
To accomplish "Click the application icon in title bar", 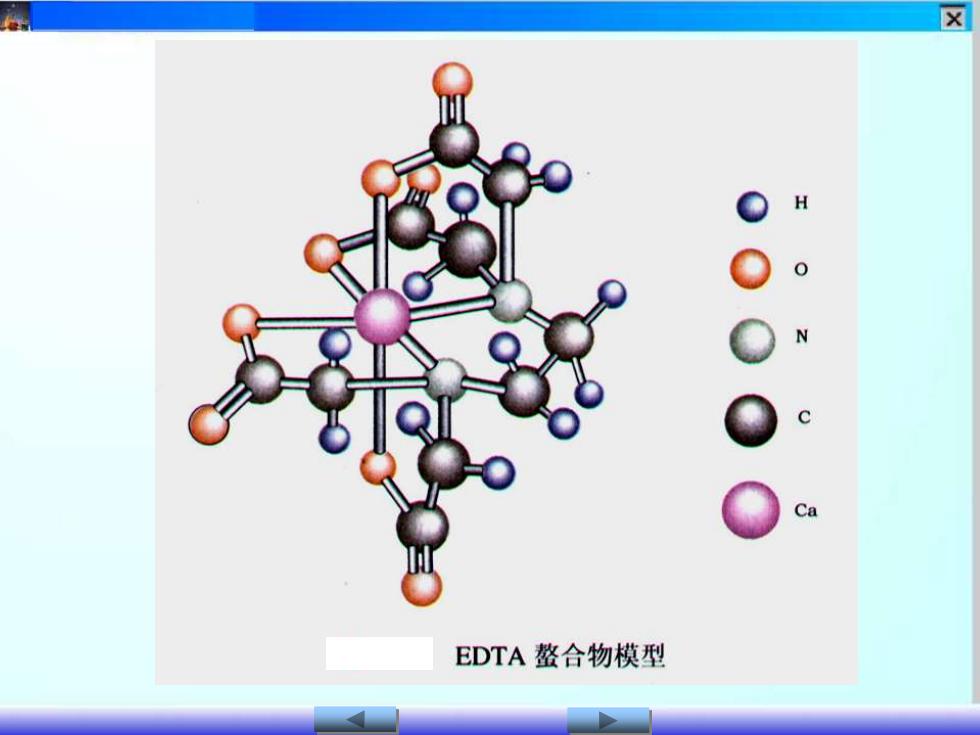I will [14, 16].
